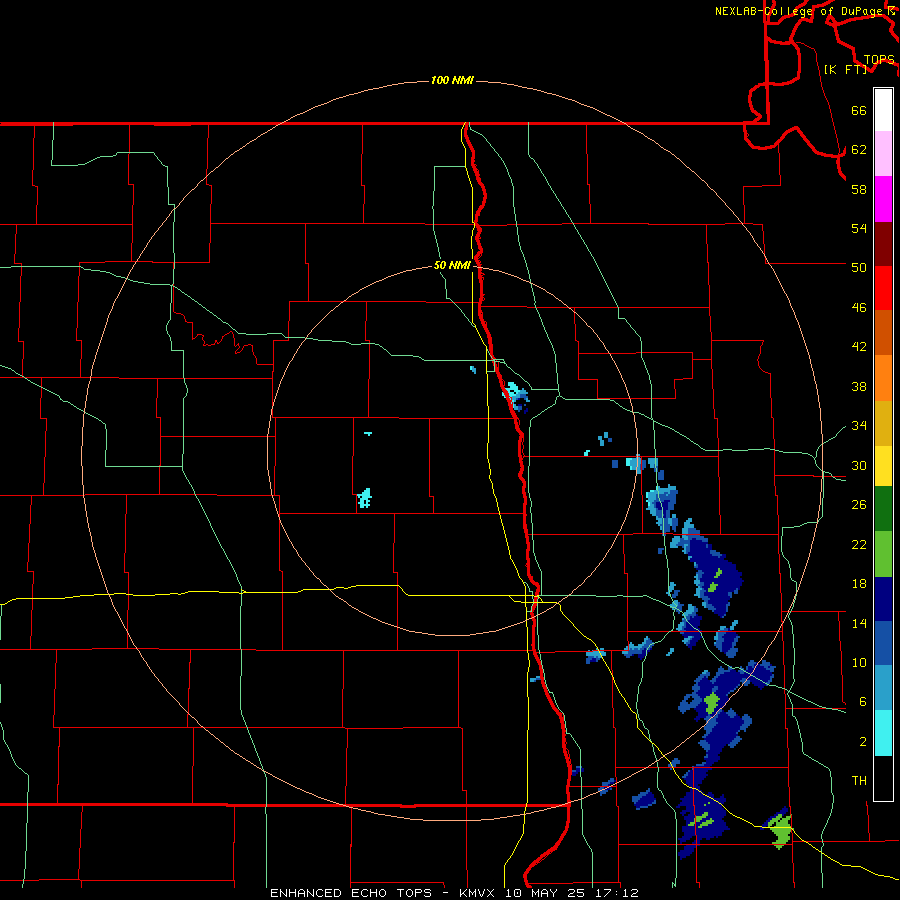
Task: Click the "22" legend value
Action: pos(859,544)
